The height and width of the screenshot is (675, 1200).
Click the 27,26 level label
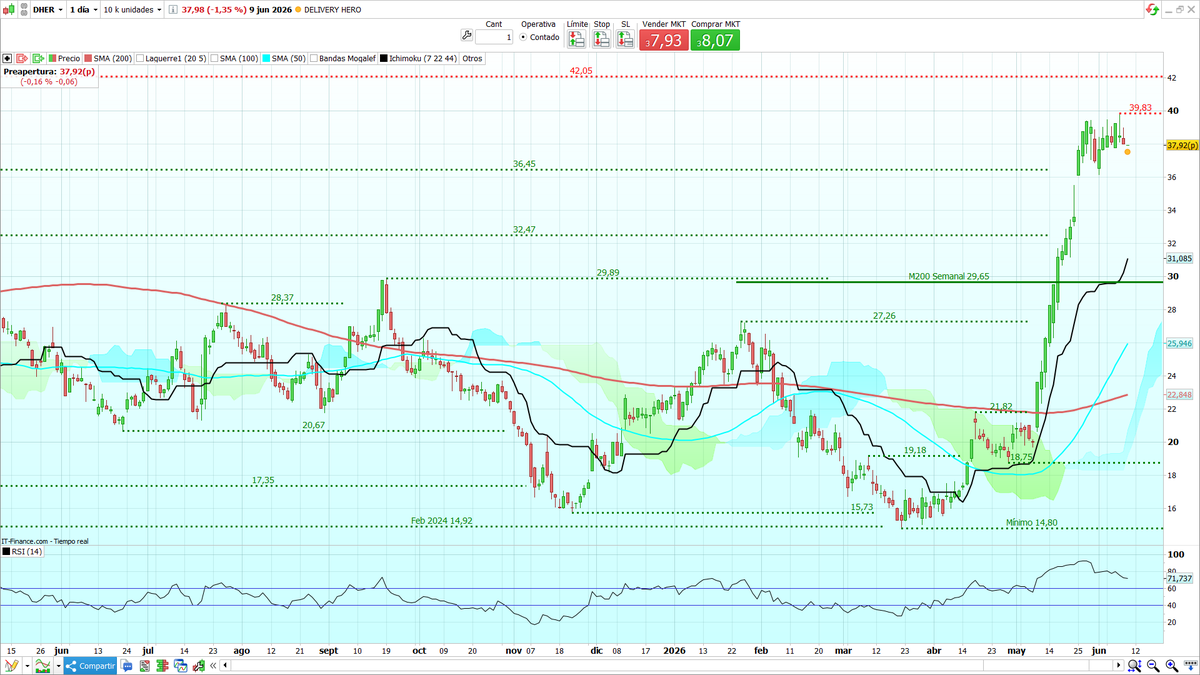[x=884, y=316]
